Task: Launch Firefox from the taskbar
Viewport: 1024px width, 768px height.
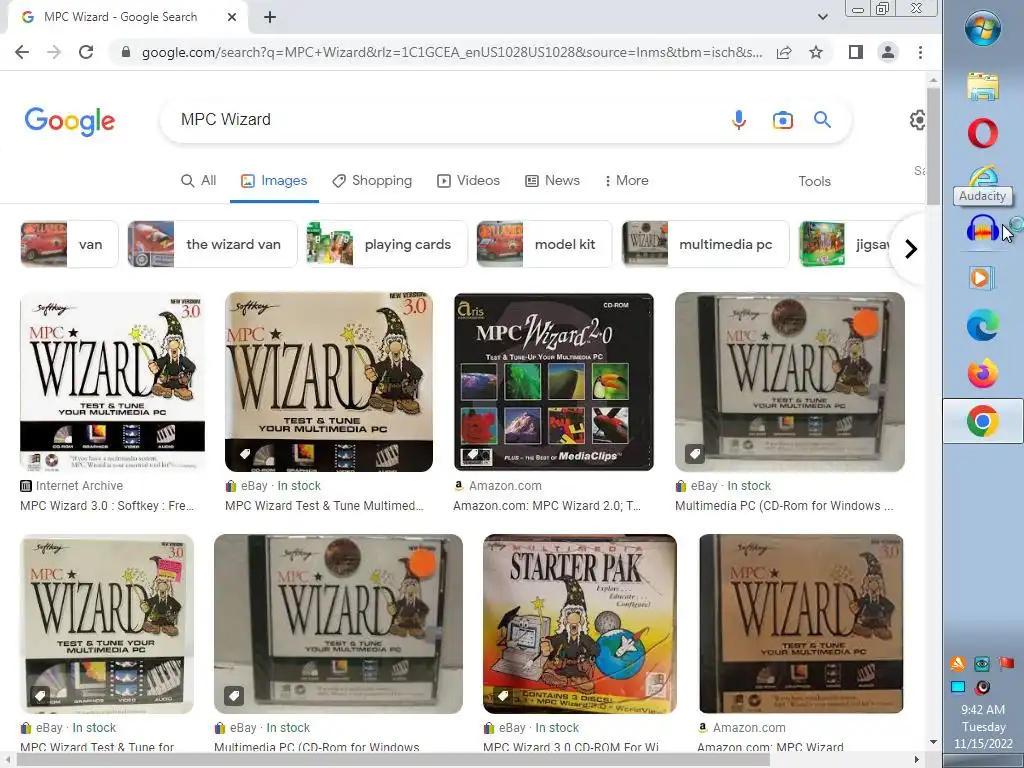Action: (983, 374)
